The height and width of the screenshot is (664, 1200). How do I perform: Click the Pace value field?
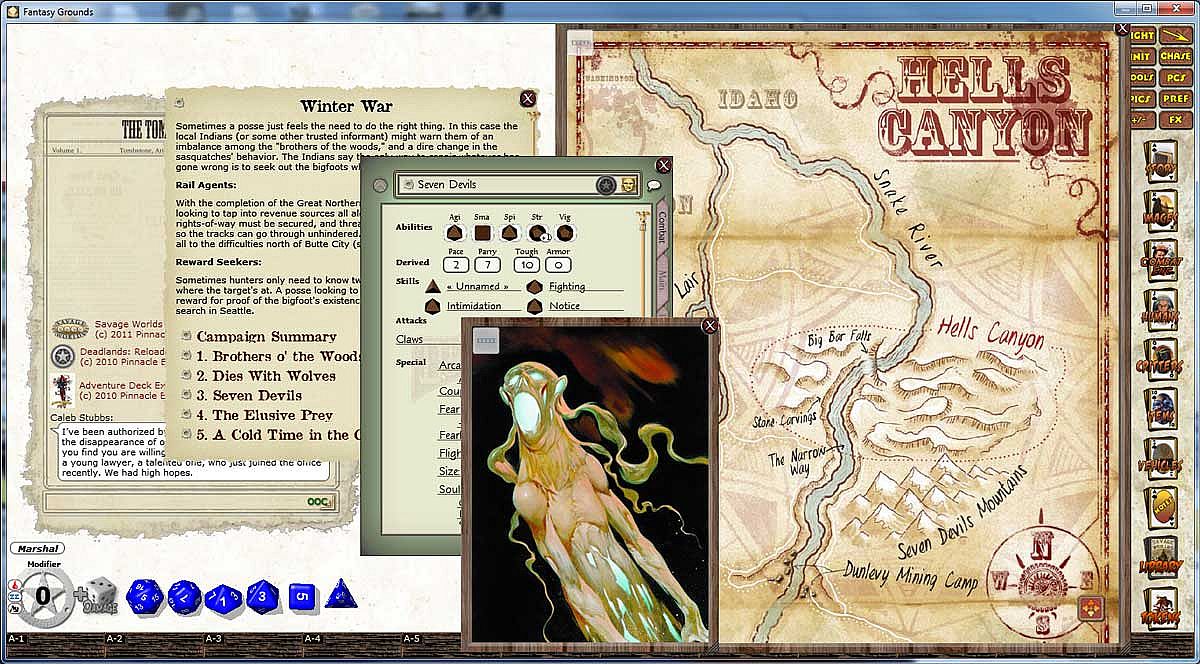tap(456, 264)
